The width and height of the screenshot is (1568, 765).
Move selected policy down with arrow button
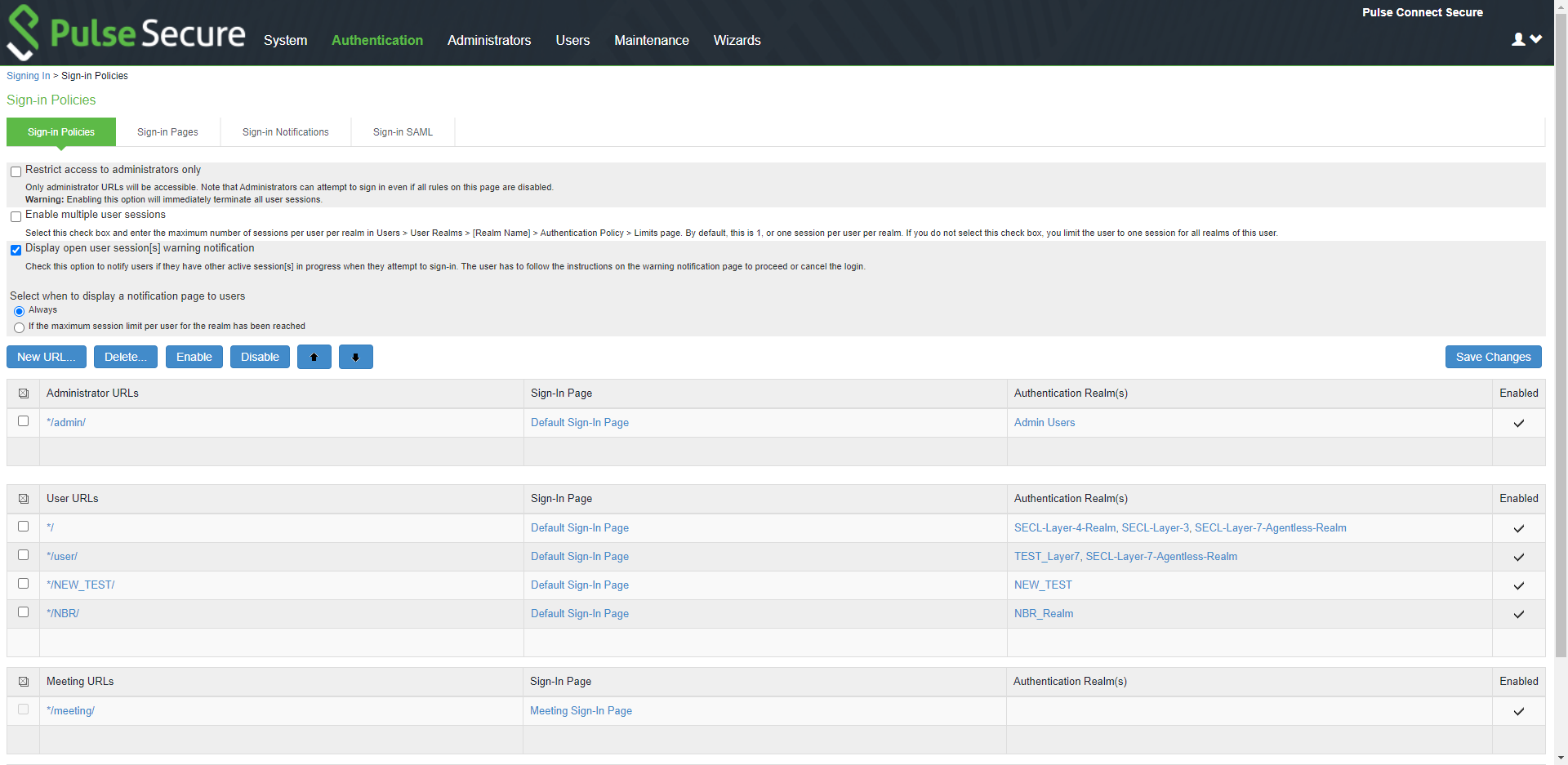pyautogui.click(x=355, y=358)
